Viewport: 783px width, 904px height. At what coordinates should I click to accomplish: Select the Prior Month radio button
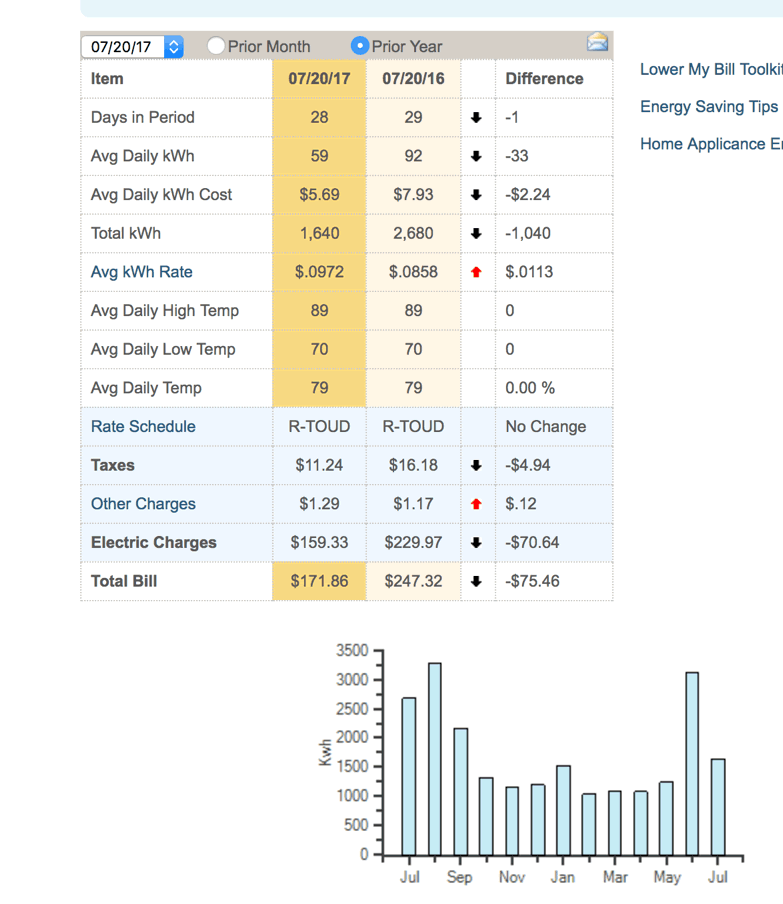216,46
